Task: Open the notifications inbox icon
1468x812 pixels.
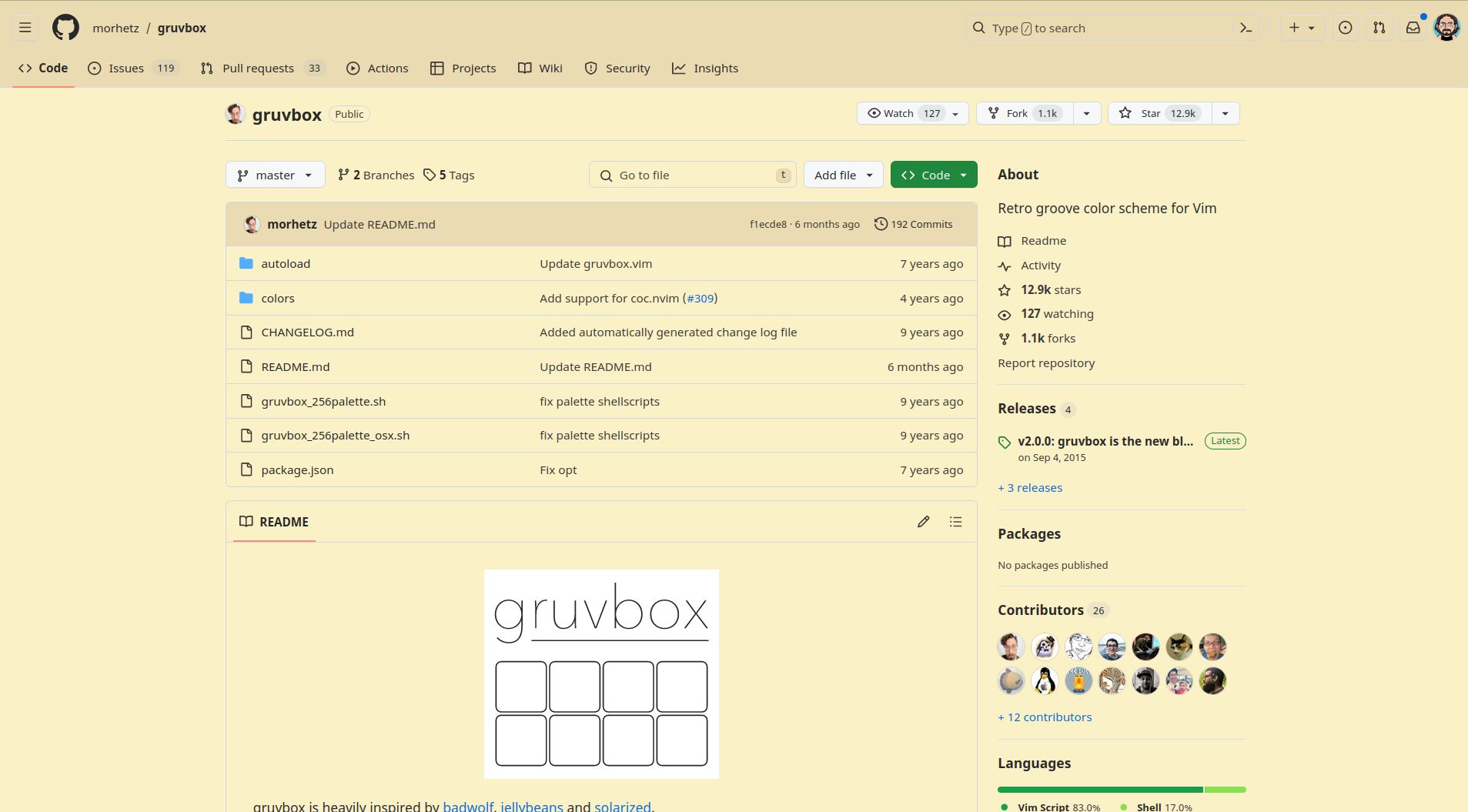Action: (1413, 28)
